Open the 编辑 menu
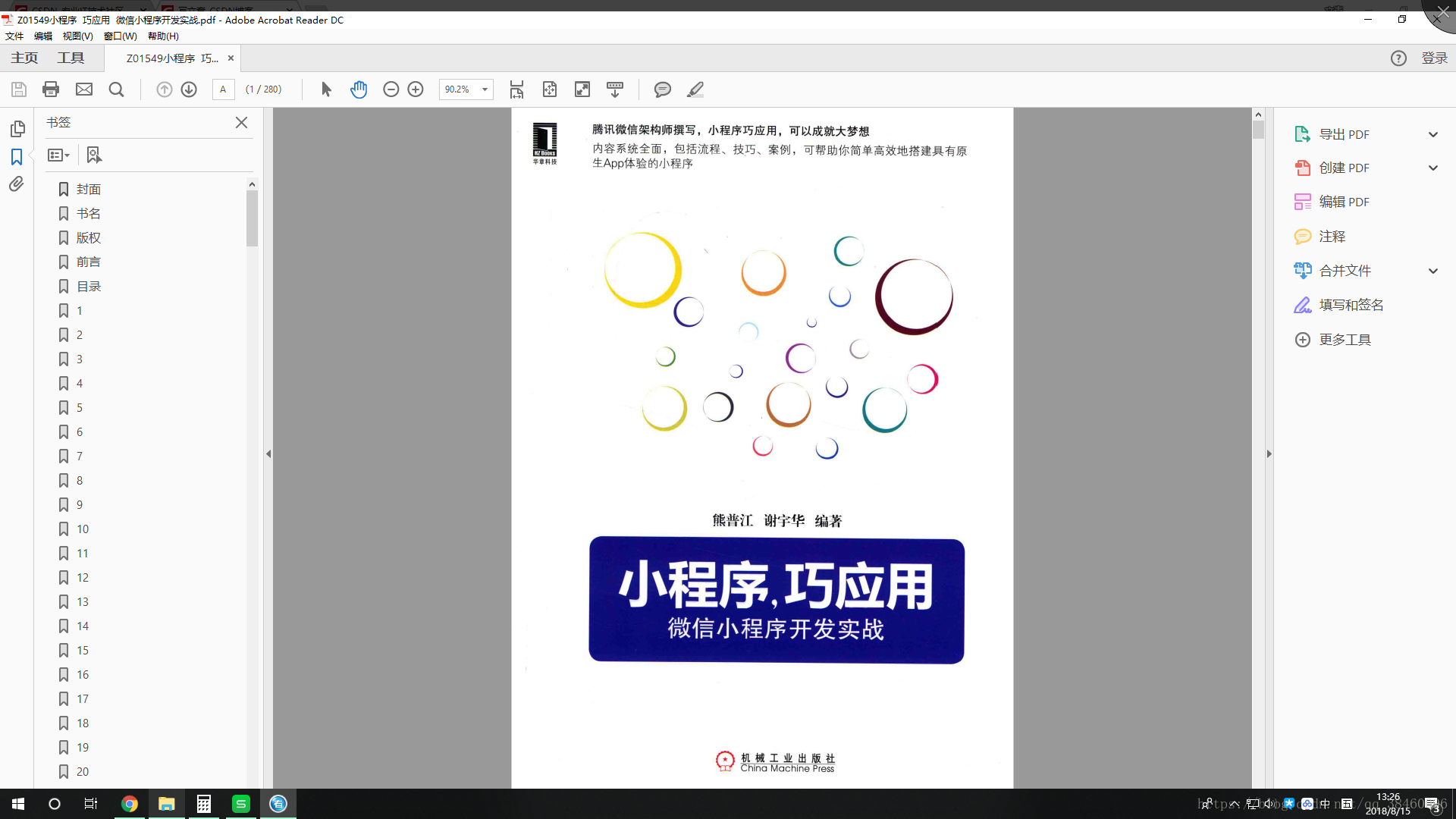This screenshot has width=1456, height=819. point(43,36)
